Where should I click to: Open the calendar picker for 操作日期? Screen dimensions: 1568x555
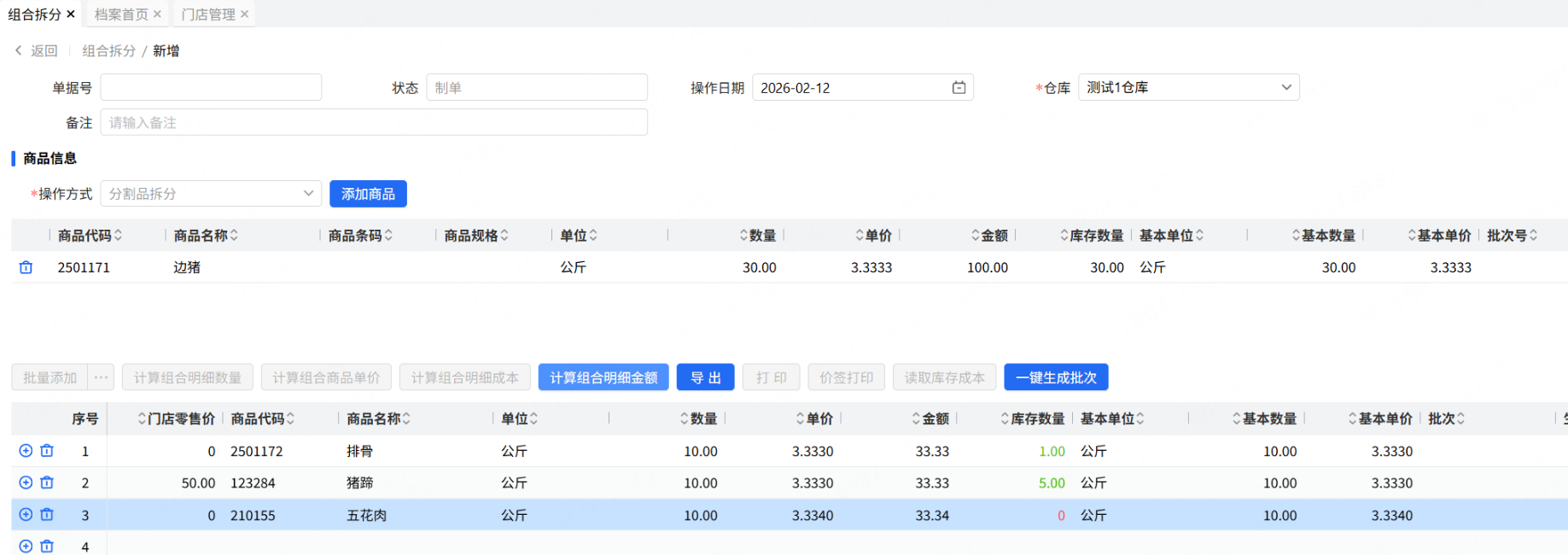click(x=959, y=88)
